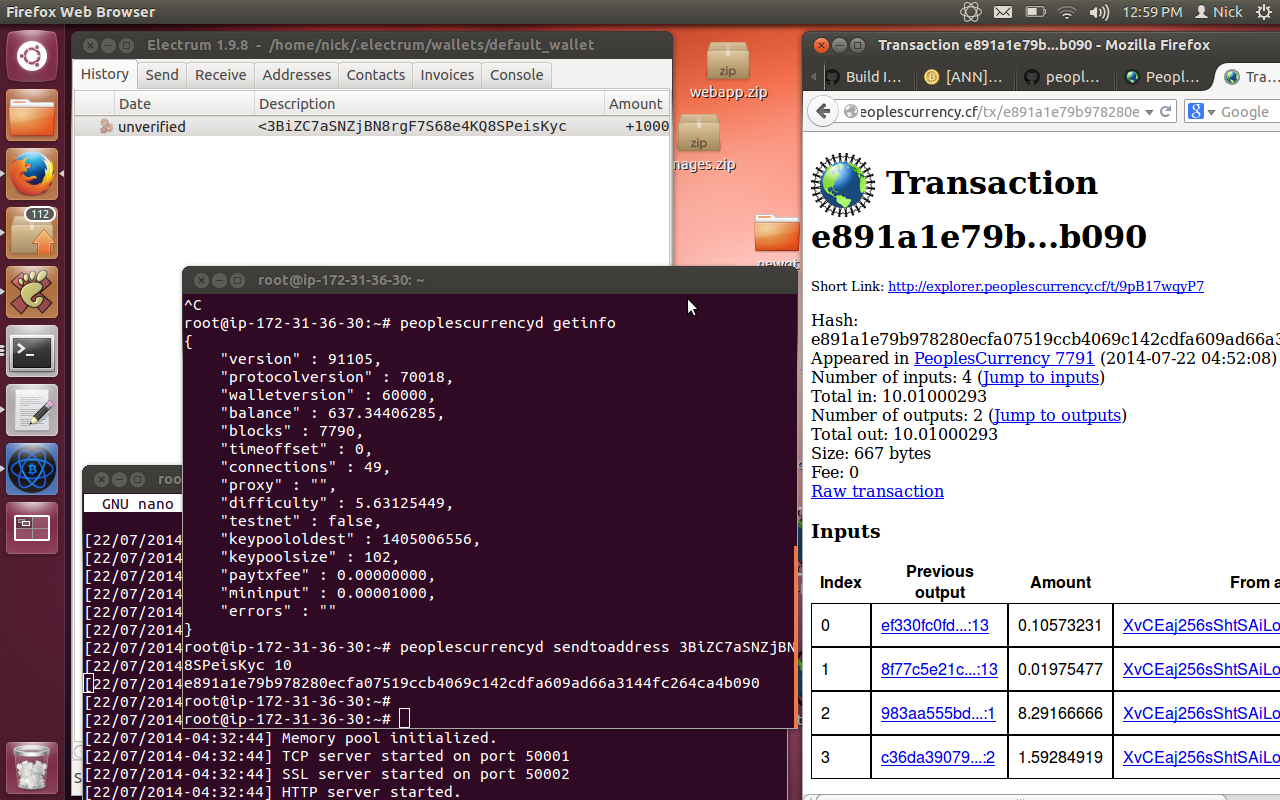This screenshot has height=800, width=1280.
Task: Reload the page in Firefox
Action: (x=1166, y=112)
